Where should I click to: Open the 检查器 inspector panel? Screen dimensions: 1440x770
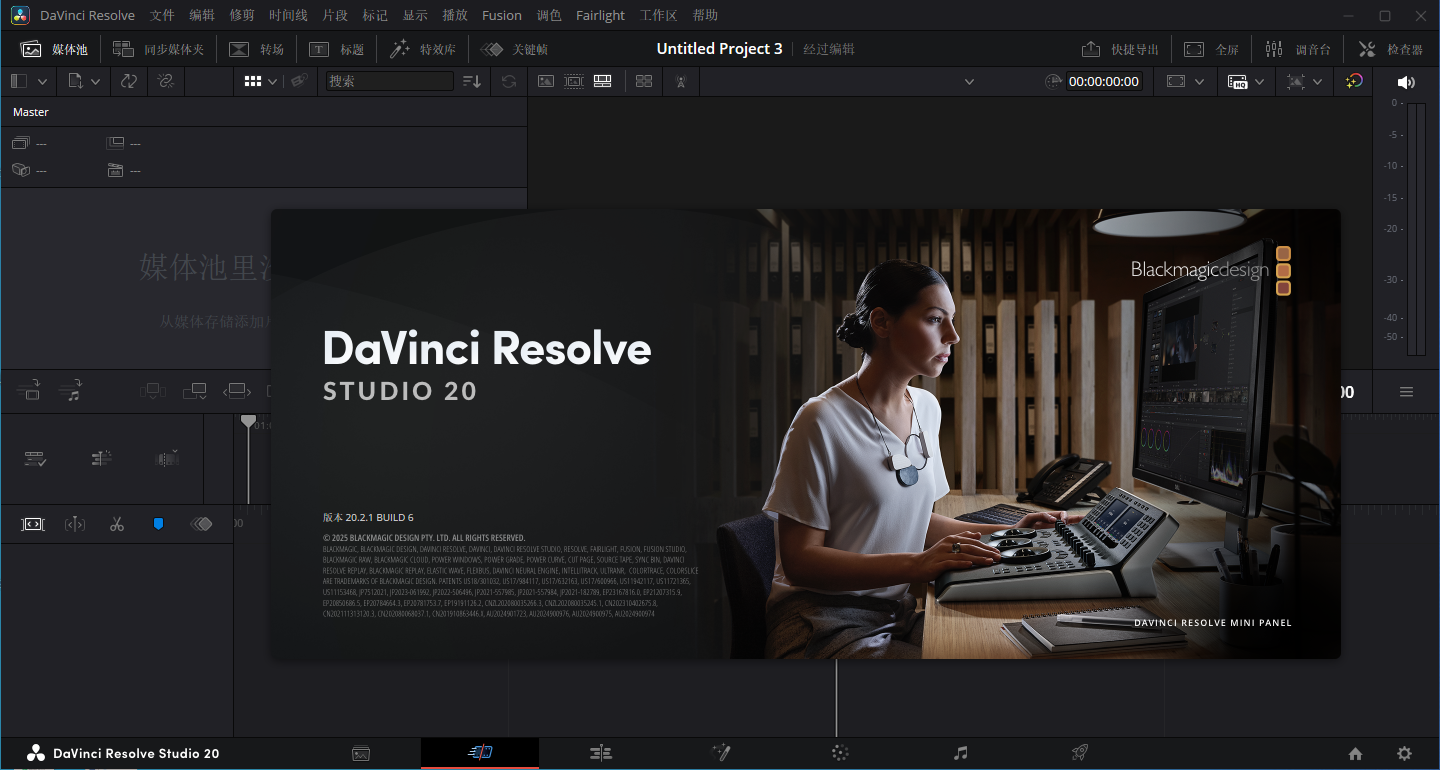[1391, 49]
